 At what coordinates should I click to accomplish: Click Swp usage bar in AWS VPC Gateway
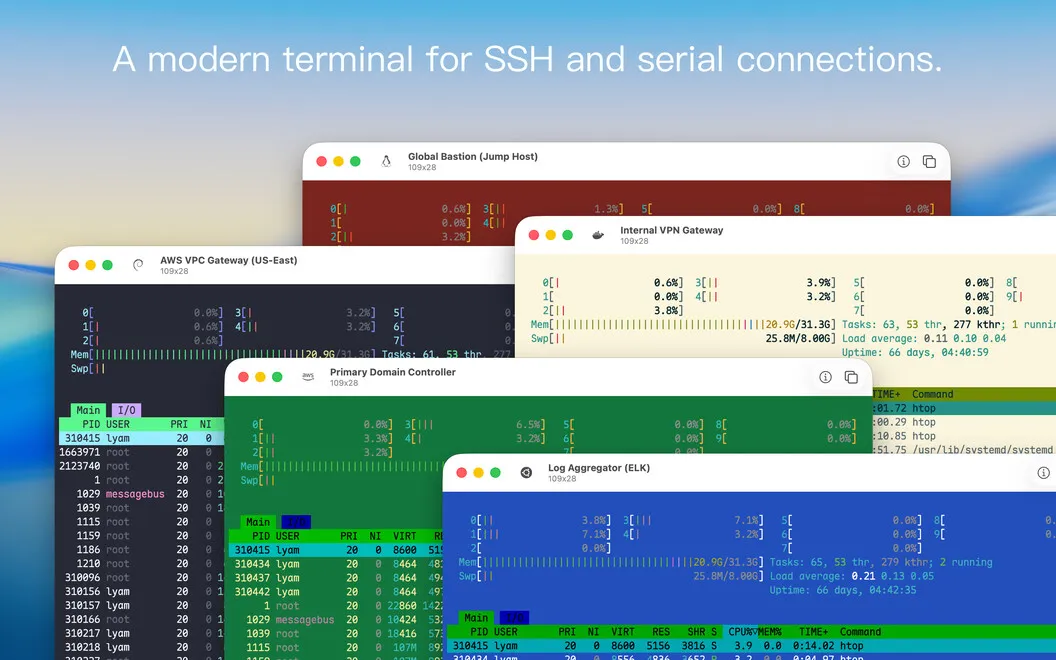(x=88, y=368)
